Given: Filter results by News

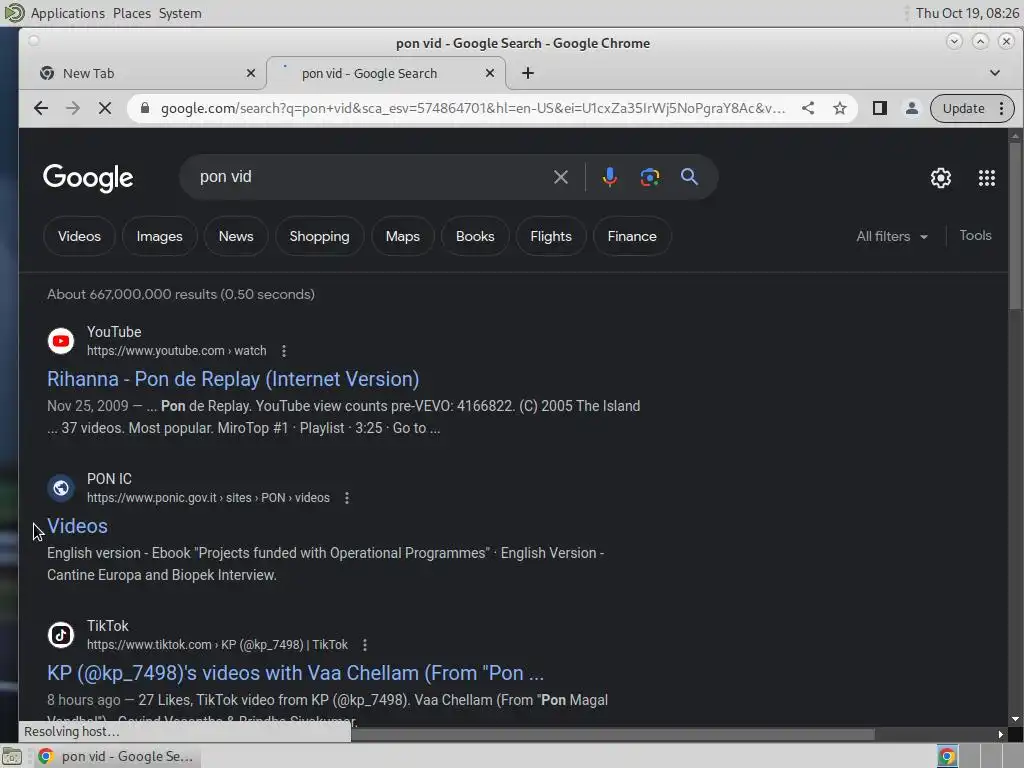Looking at the screenshot, I should tap(236, 236).
